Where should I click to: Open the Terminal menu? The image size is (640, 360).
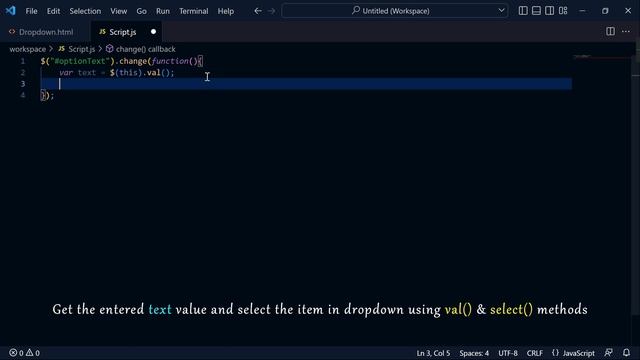click(x=193, y=11)
